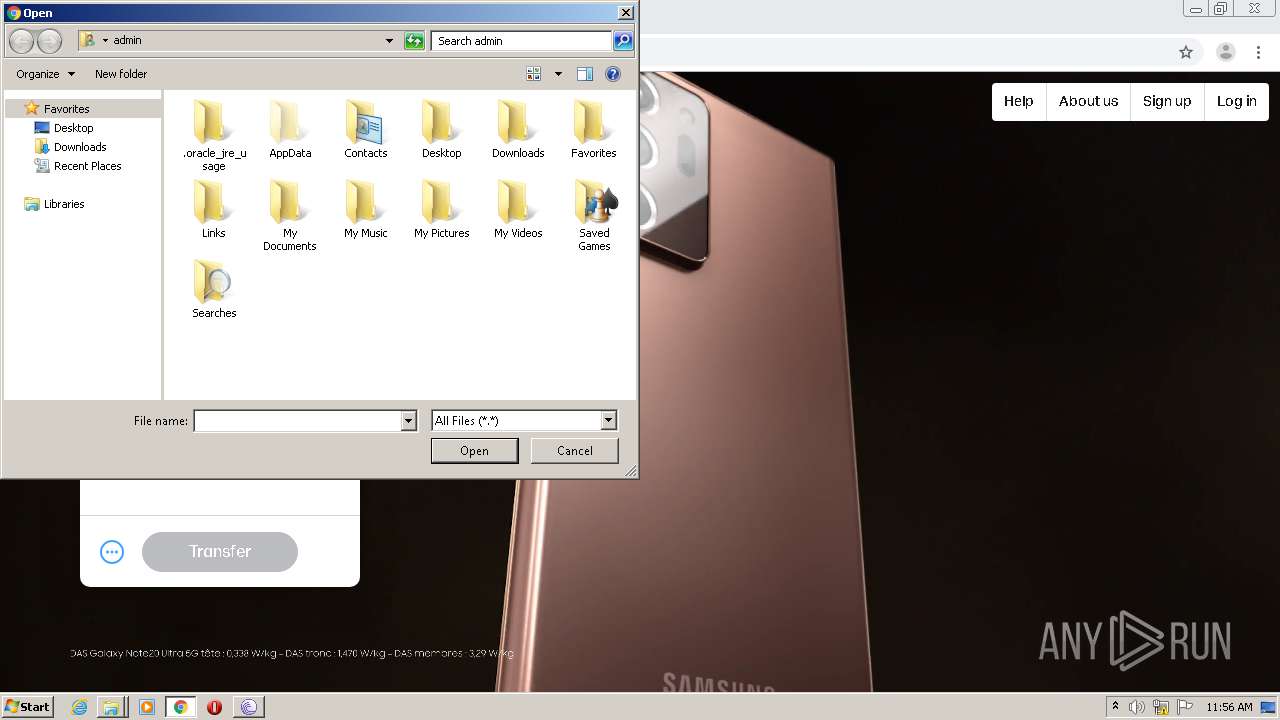This screenshot has height=720, width=1280.
Task: Open the File name dropdown arrow
Action: coord(408,421)
